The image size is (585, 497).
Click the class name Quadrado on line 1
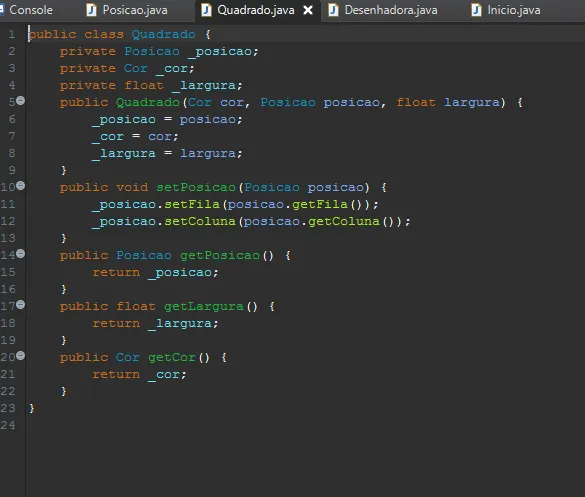coord(163,34)
